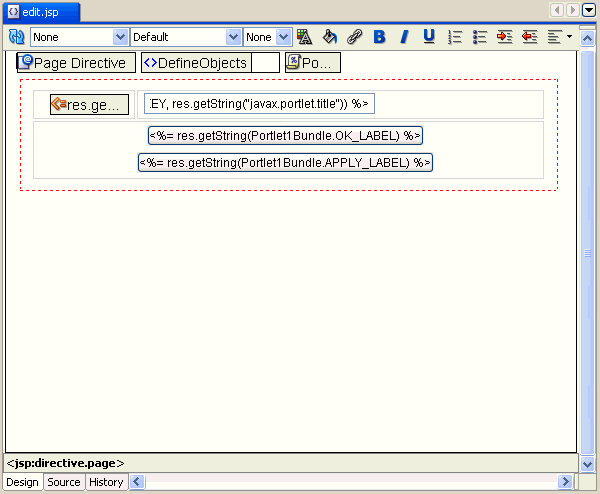Screen dimensions: 600x494
Task: Click the scriptlet scroll icon on Po...
Action: [293, 62]
